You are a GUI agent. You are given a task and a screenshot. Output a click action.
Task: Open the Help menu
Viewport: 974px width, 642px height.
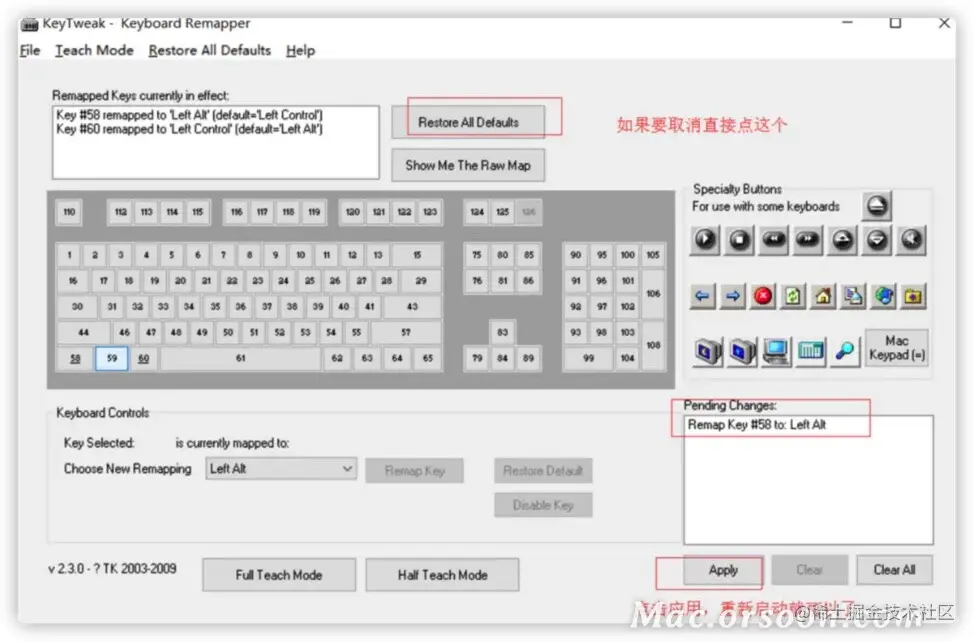coord(301,50)
